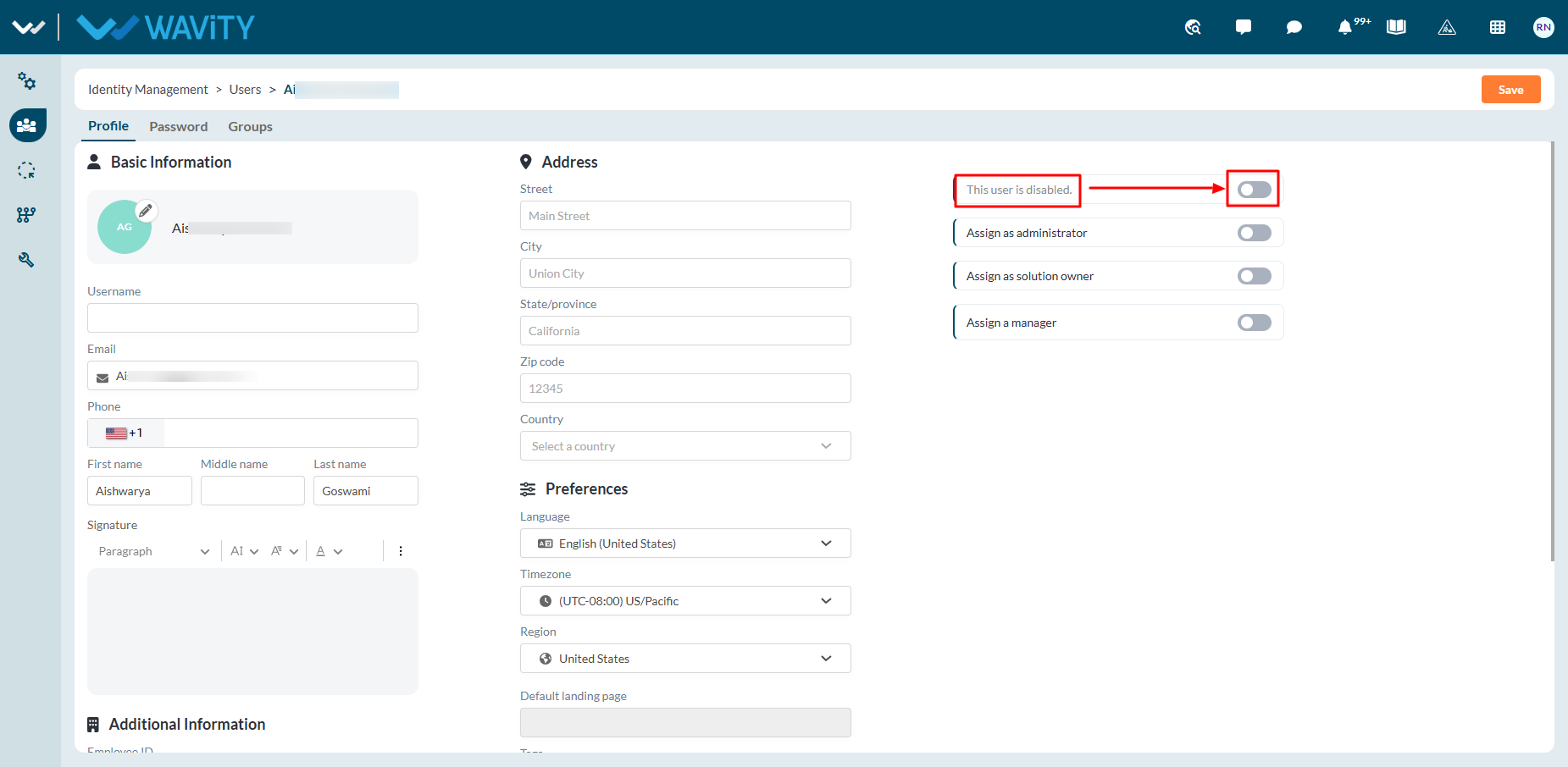Open the Paragraph style dropdown in the signature toolbar
The width and height of the screenshot is (1568, 767).
[153, 551]
